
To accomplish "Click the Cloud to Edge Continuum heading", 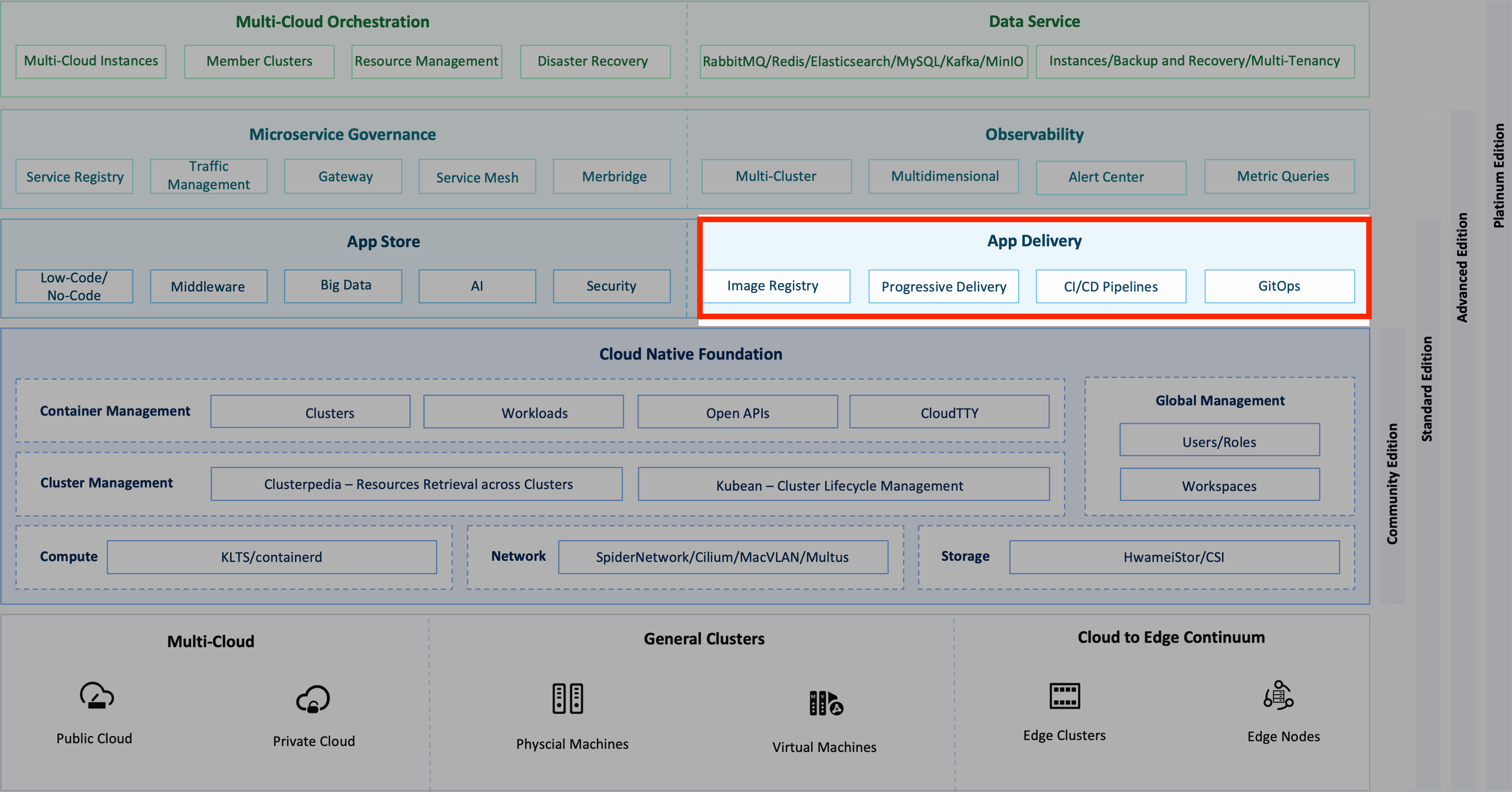I will point(1171,638).
